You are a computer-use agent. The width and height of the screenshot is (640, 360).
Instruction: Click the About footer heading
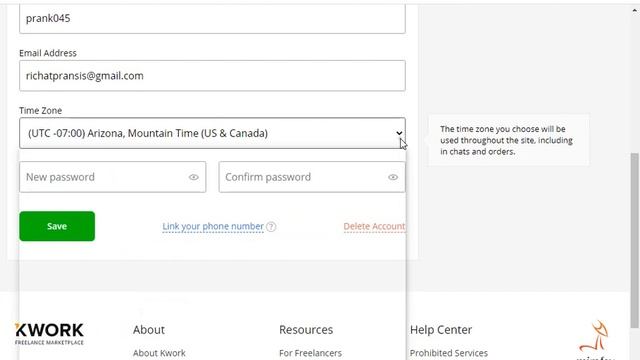tap(149, 329)
